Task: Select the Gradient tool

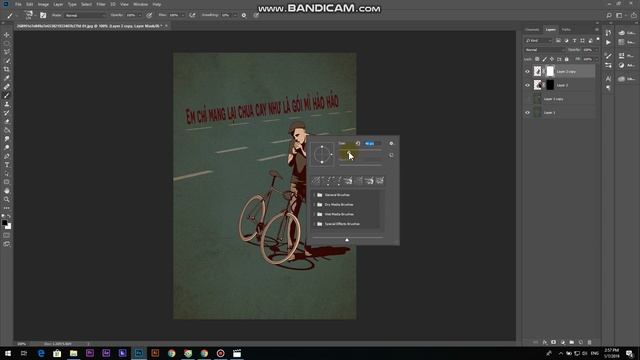Action: pos(7,130)
